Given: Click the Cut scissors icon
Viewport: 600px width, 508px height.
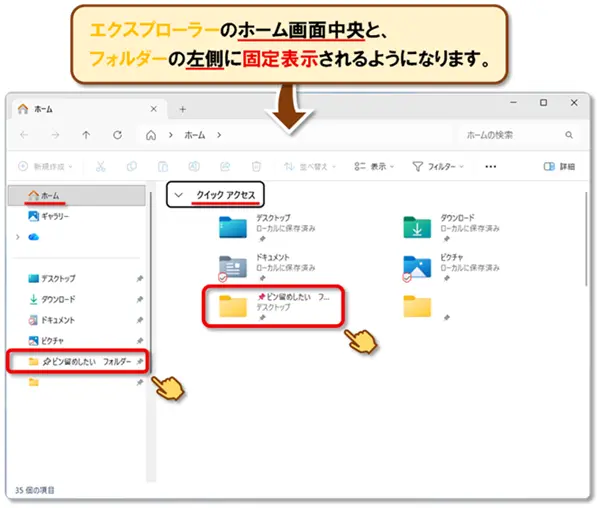Looking at the screenshot, I should 100,166.
